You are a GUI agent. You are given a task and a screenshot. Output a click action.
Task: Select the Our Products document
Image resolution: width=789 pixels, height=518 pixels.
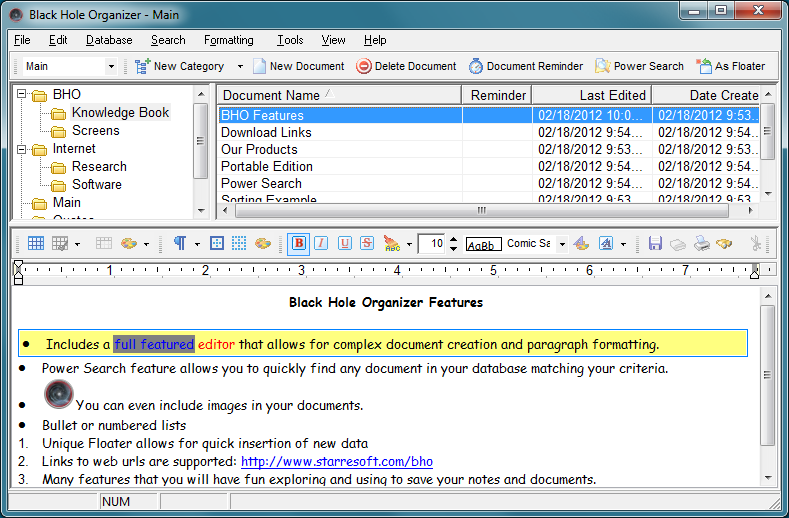point(259,150)
